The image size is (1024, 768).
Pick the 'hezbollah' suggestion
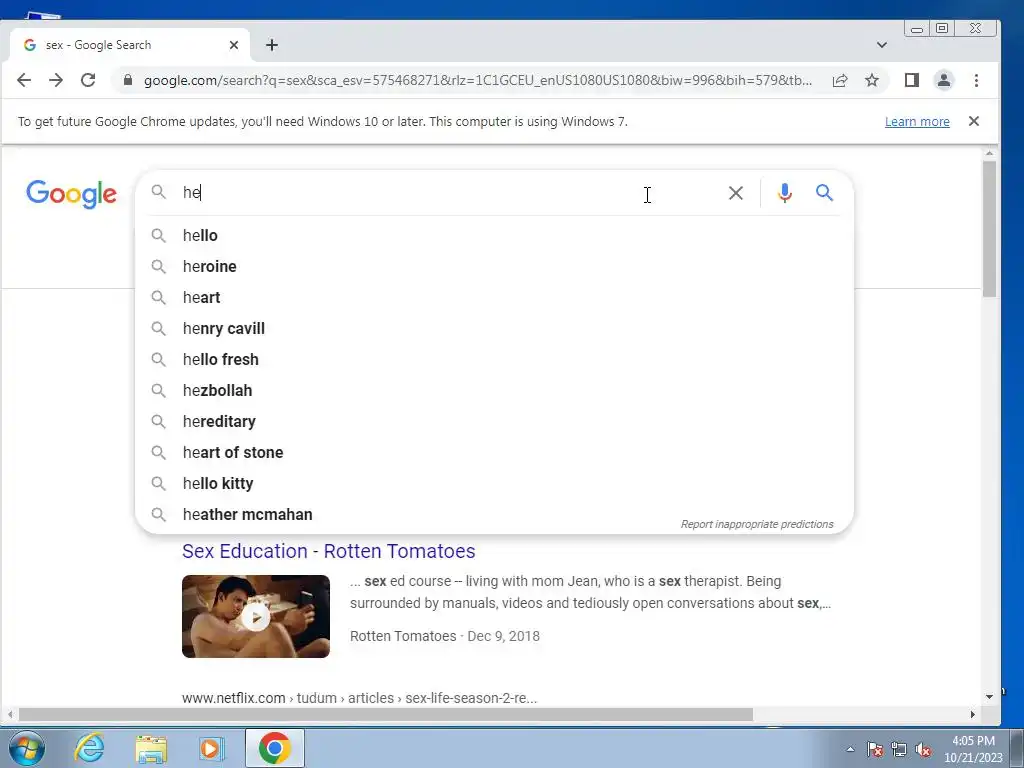(x=494, y=391)
